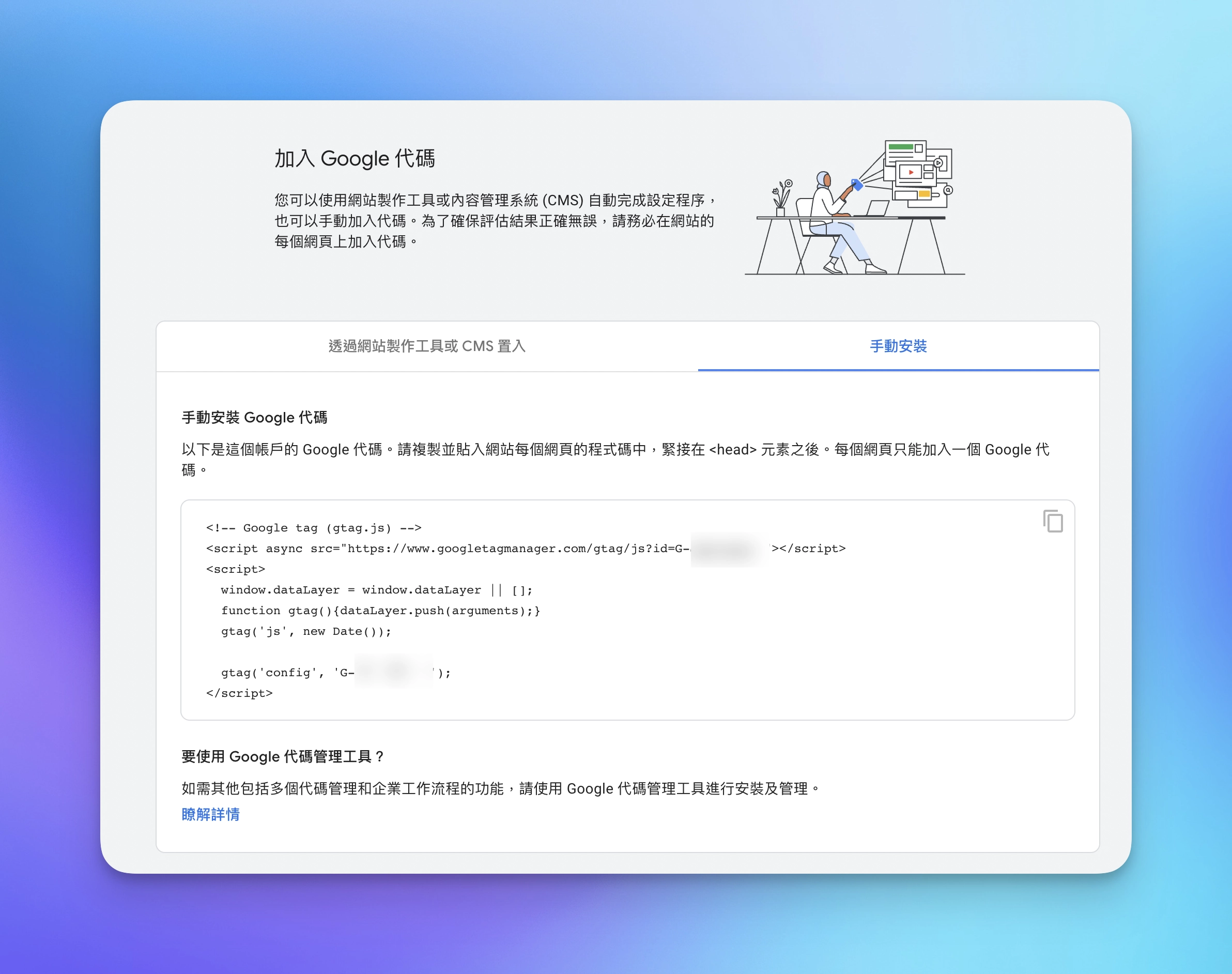This screenshot has width=1232, height=974.
Task: Click the paragraph beginning 如需其他包括多個代碼管理
Action: pyautogui.click(x=501, y=789)
